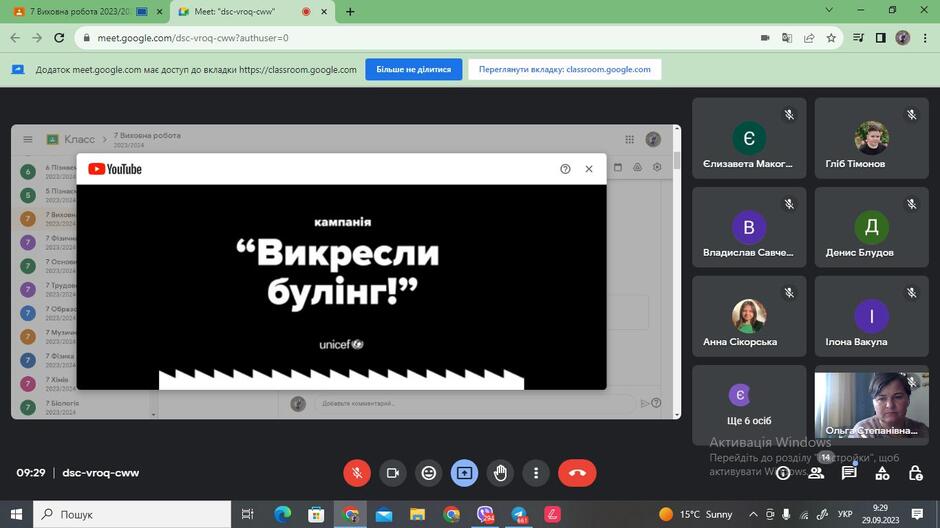The height and width of the screenshot is (528, 940).
Task: Expand 'Ще 6 осіб' tile
Action: point(749,405)
